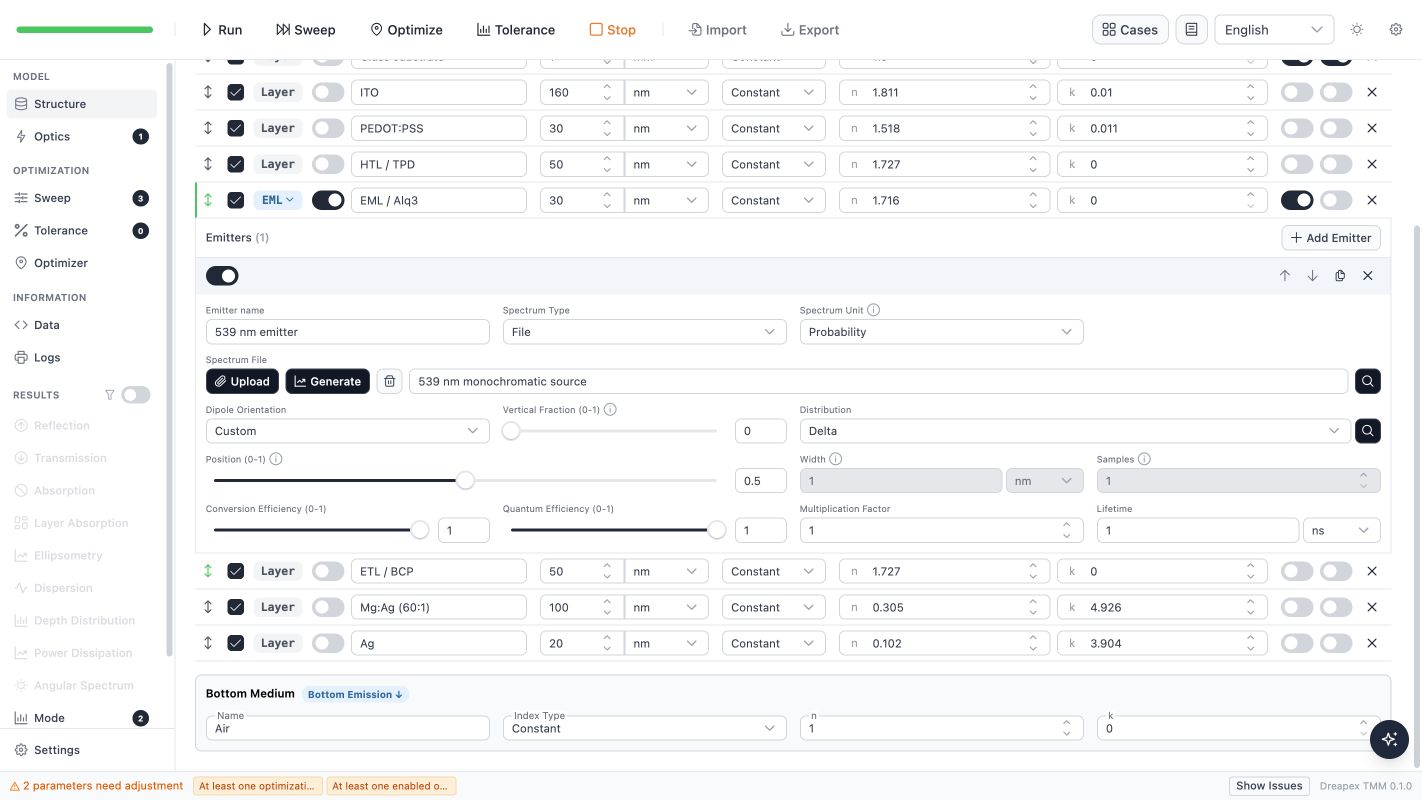The image size is (1422, 800).
Task: Uncheck the Ag layer checkbox
Action: pyautogui.click(x=236, y=643)
